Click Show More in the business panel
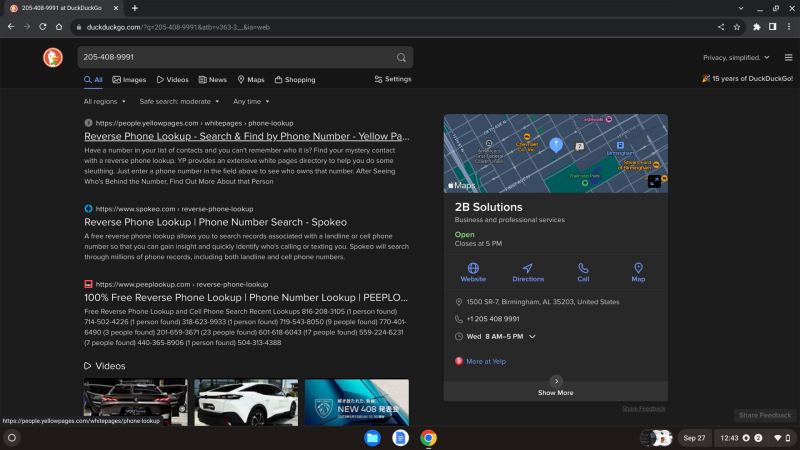Screen dimensions: 800x450 pyautogui.click(x=556, y=392)
